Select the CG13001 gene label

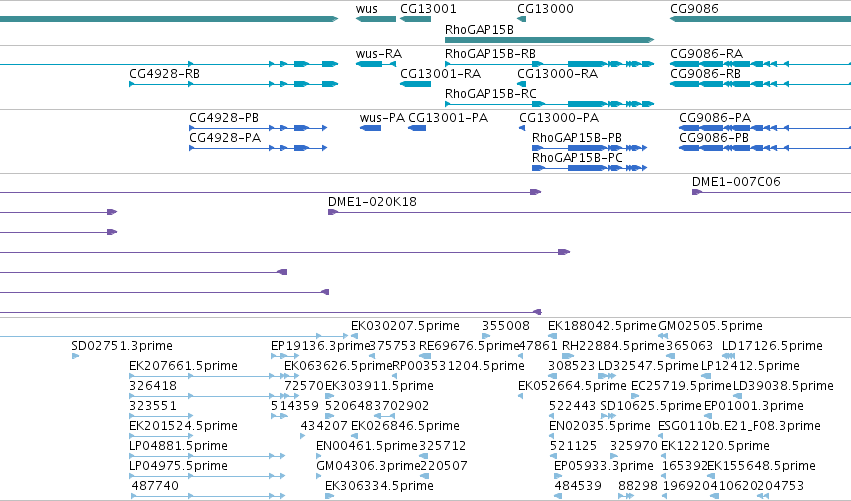tap(428, 9)
